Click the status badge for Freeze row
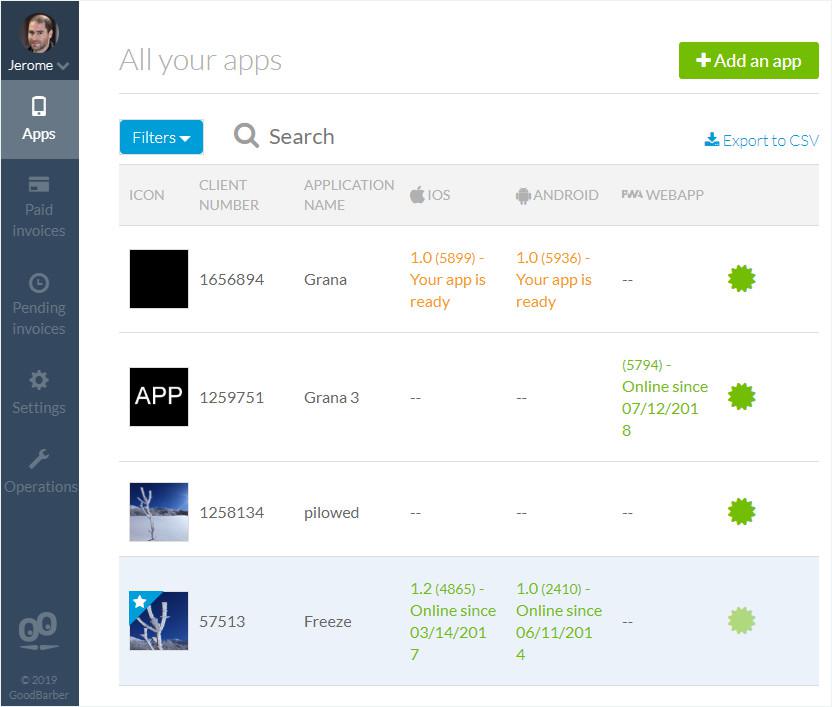832x707 pixels. click(741, 621)
